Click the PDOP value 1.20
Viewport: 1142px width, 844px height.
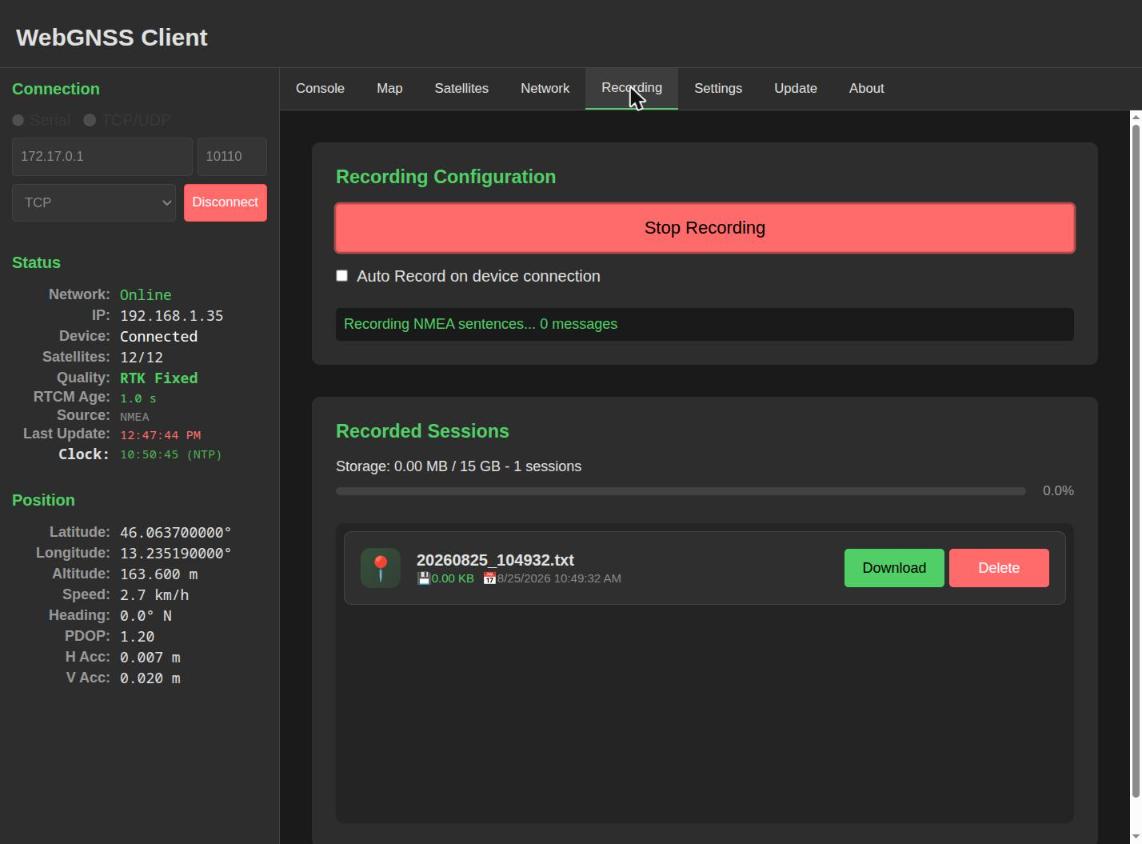(137, 636)
